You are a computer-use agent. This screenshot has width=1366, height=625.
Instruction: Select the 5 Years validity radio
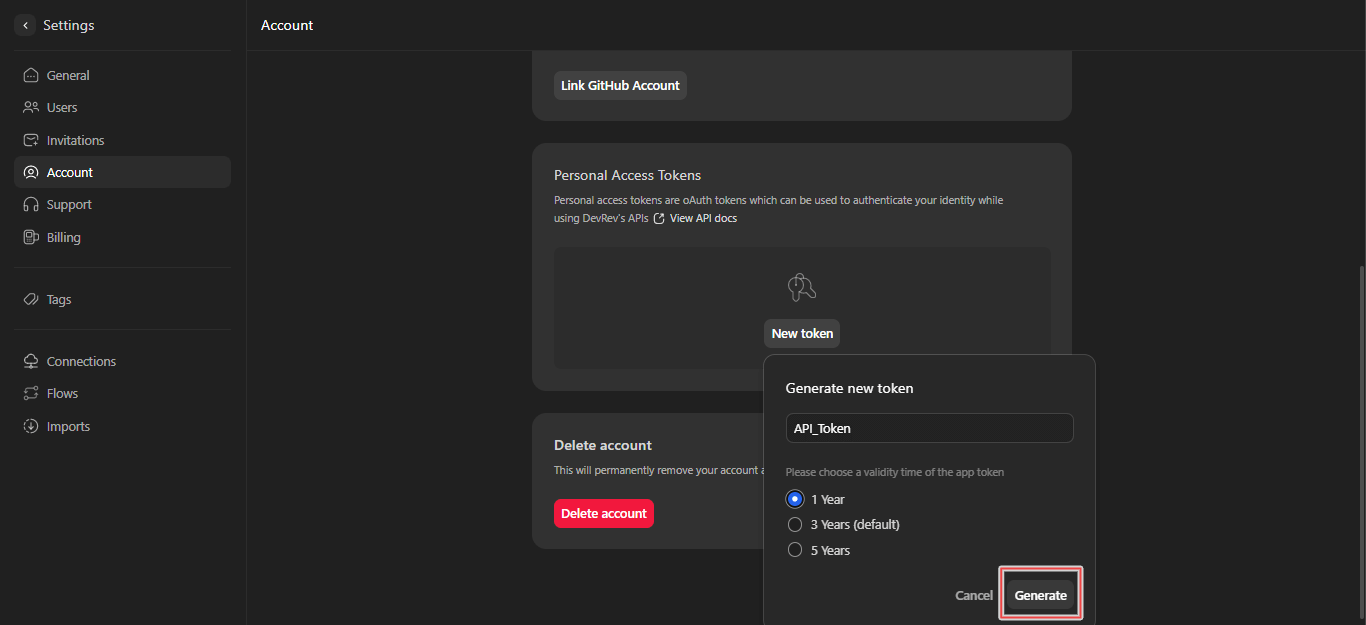point(795,550)
